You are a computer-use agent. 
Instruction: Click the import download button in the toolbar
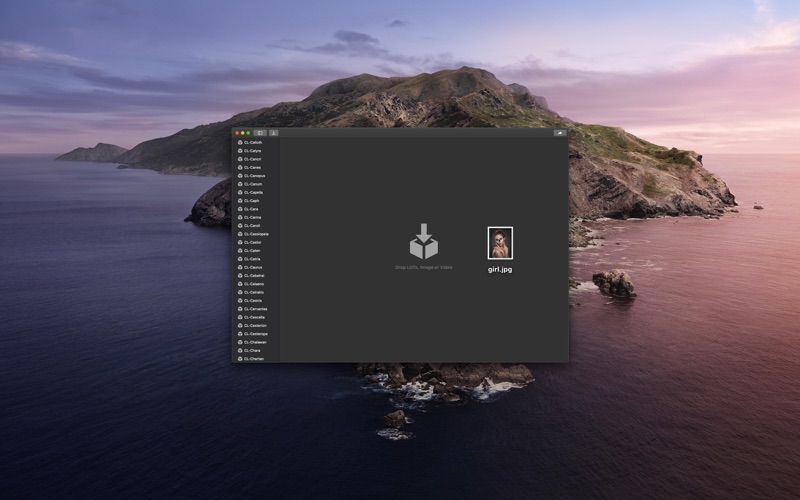[273, 133]
